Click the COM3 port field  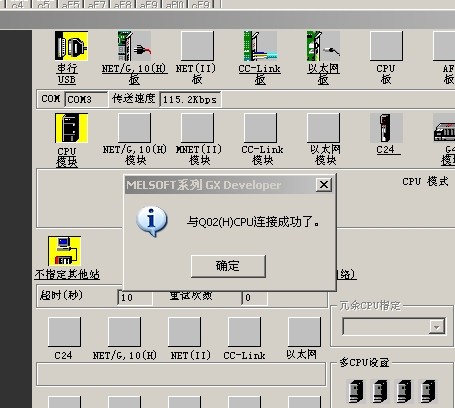point(86,99)
